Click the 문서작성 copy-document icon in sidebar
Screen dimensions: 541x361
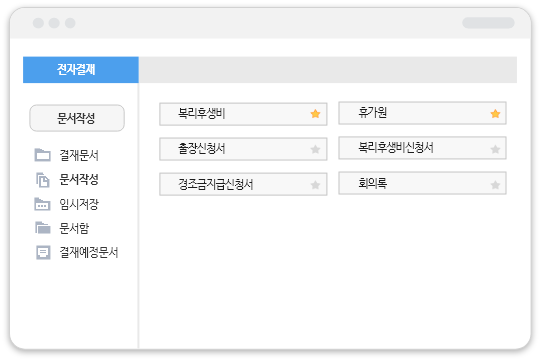[43, 179]
